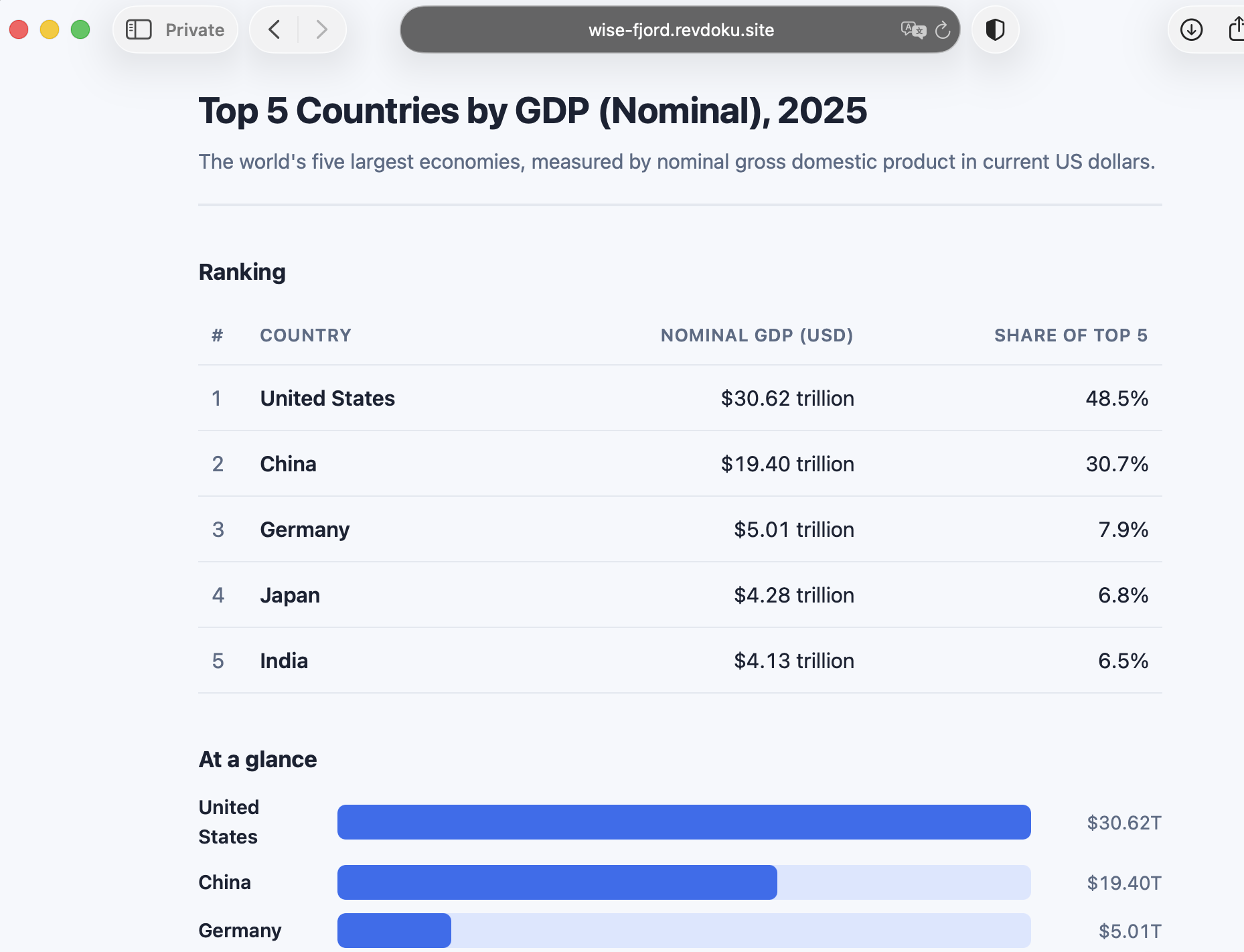
Task: Select China in the ranking table
Action: 288,464
